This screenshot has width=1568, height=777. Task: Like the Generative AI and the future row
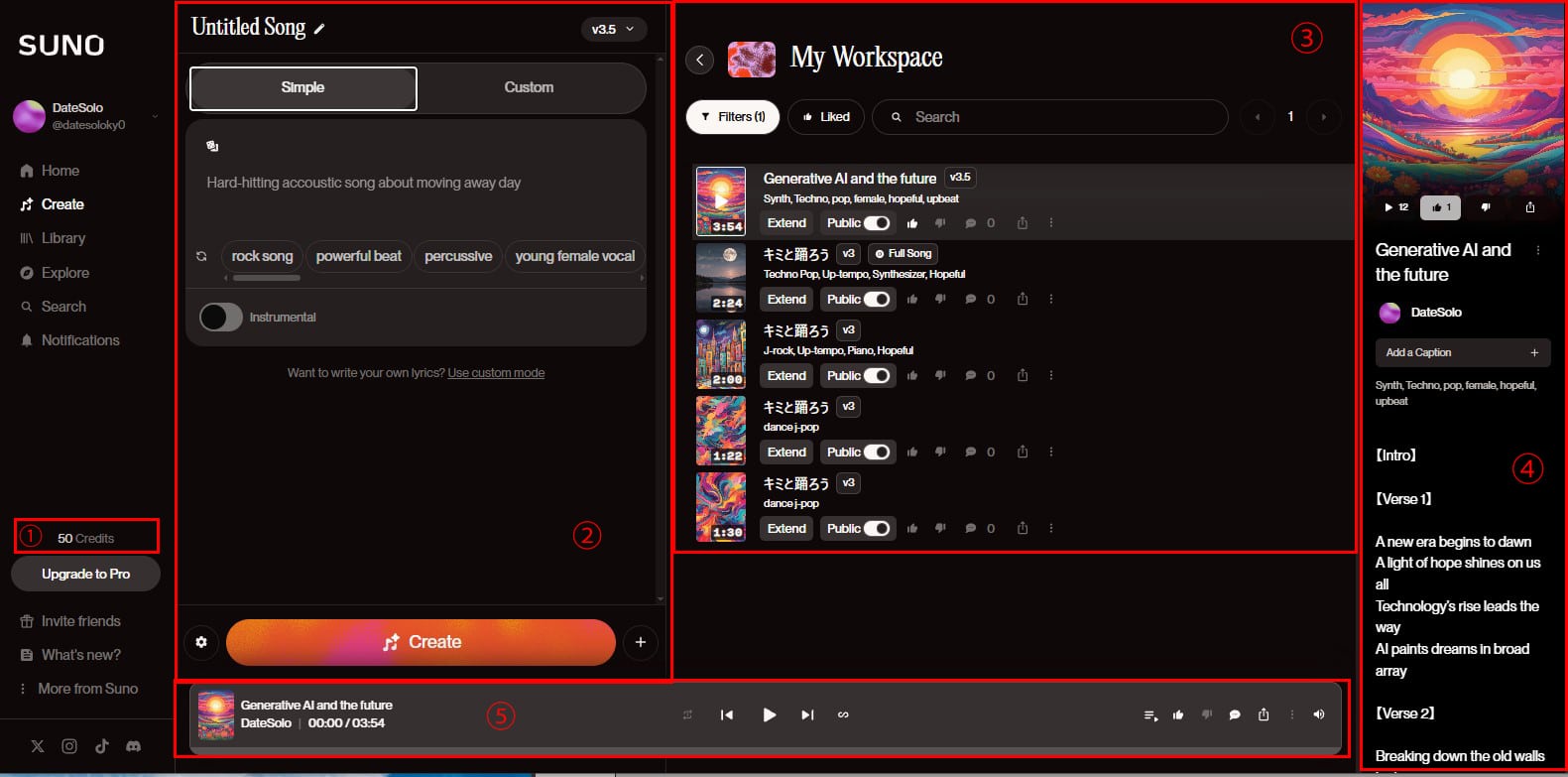click(x=912, y=223)
